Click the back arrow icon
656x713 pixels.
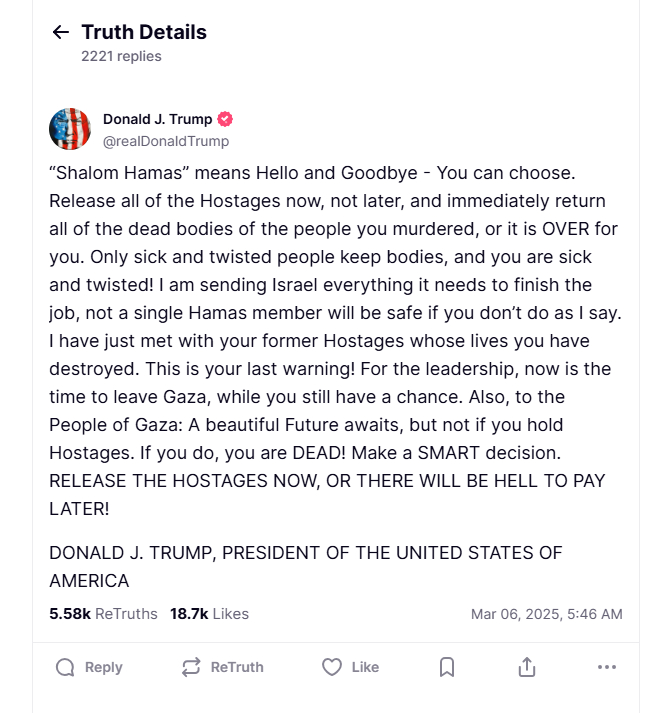tap(61, 33)
